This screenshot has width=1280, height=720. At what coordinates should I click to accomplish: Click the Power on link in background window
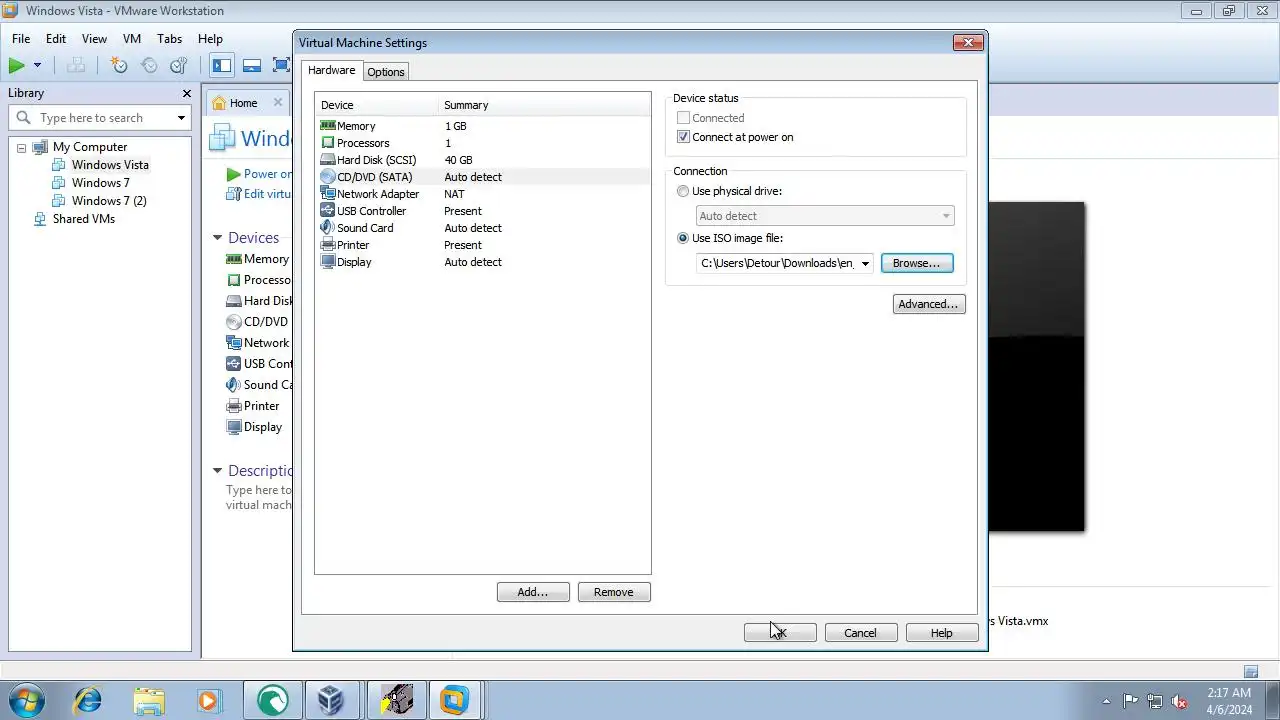click(x=268, y=174)
